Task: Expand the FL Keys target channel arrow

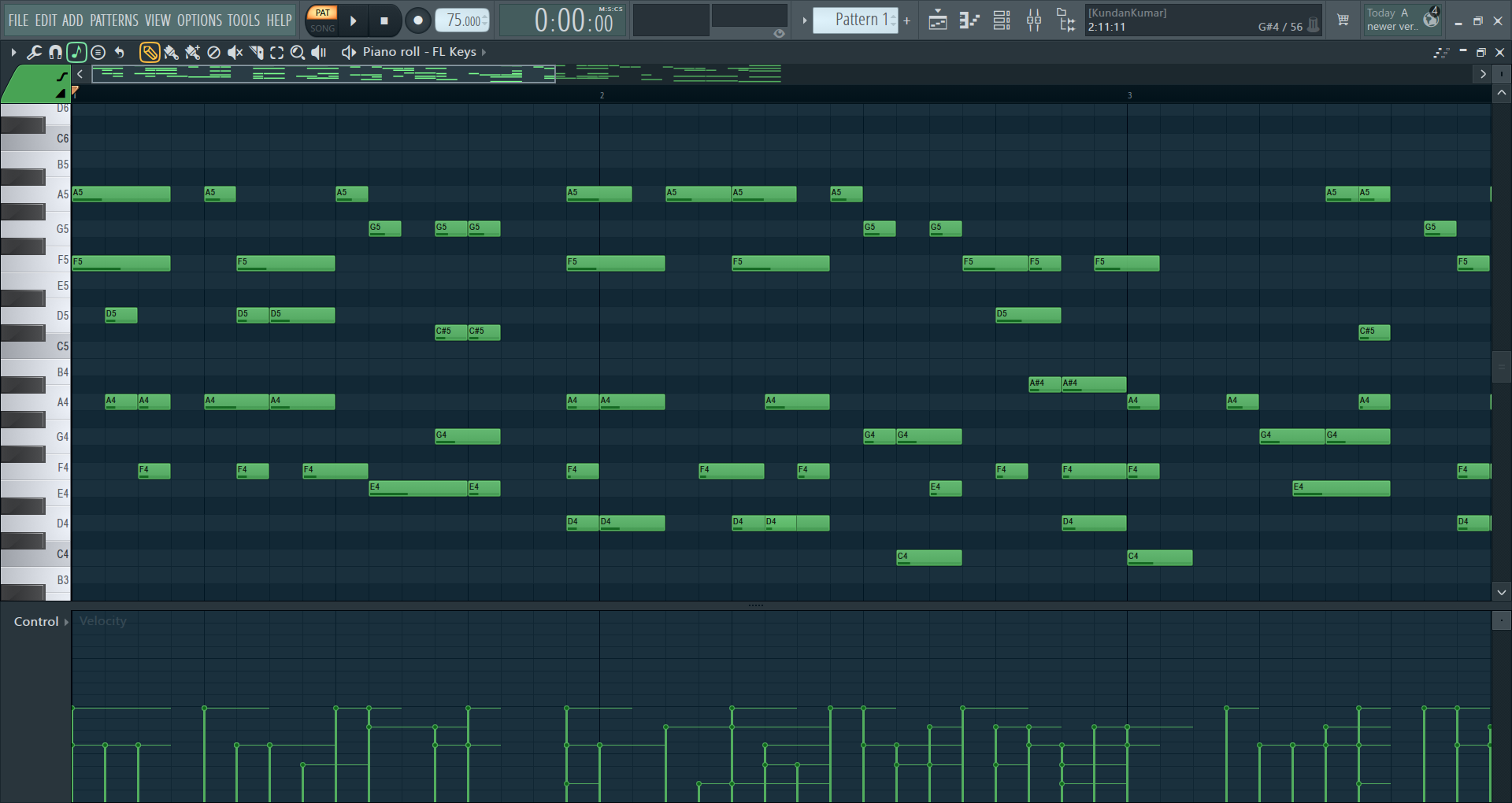Action: pyautogui.click(x=484, y=52)
